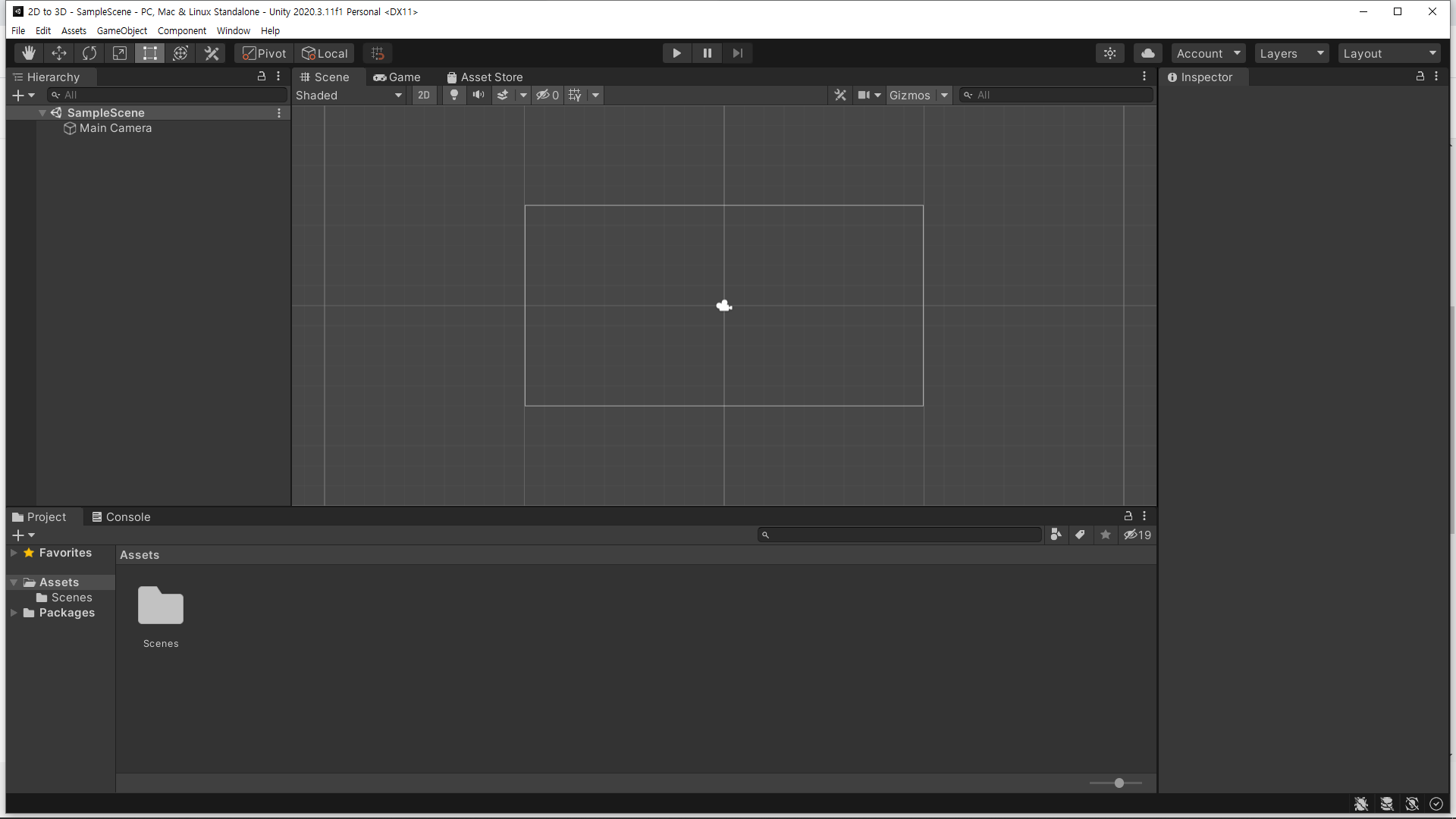The width and height of the screenshot is (1456, 819).
Task: Select the Scale tool
Action: 120,53
